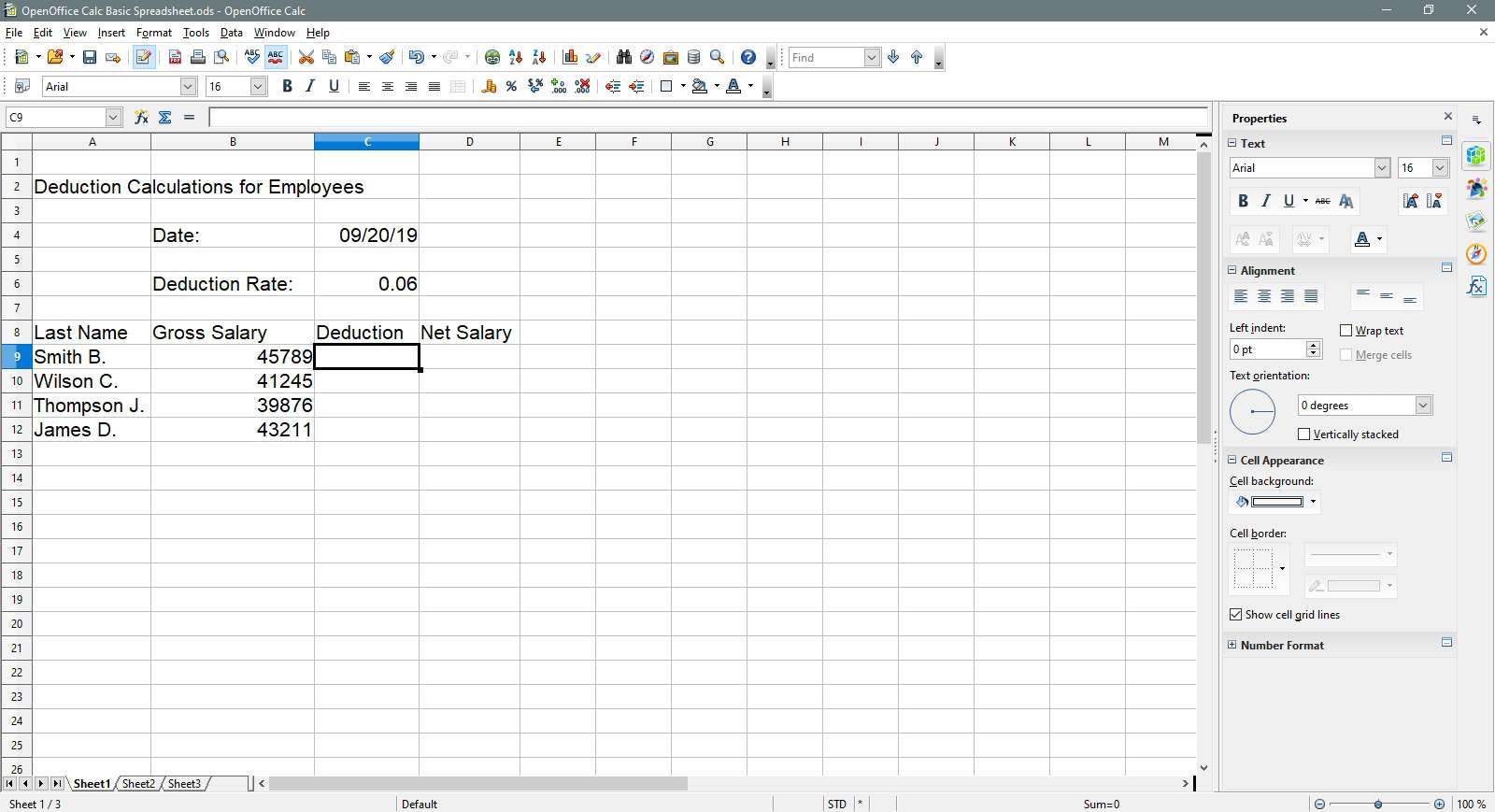Click STD selection mode in status bar
Viewport: 1495px width, 812px height.
(x=836, y=804)
